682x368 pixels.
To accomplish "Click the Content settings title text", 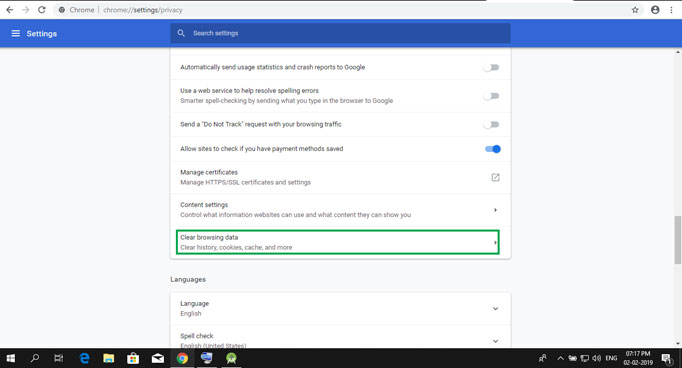I will click(204, 205).
